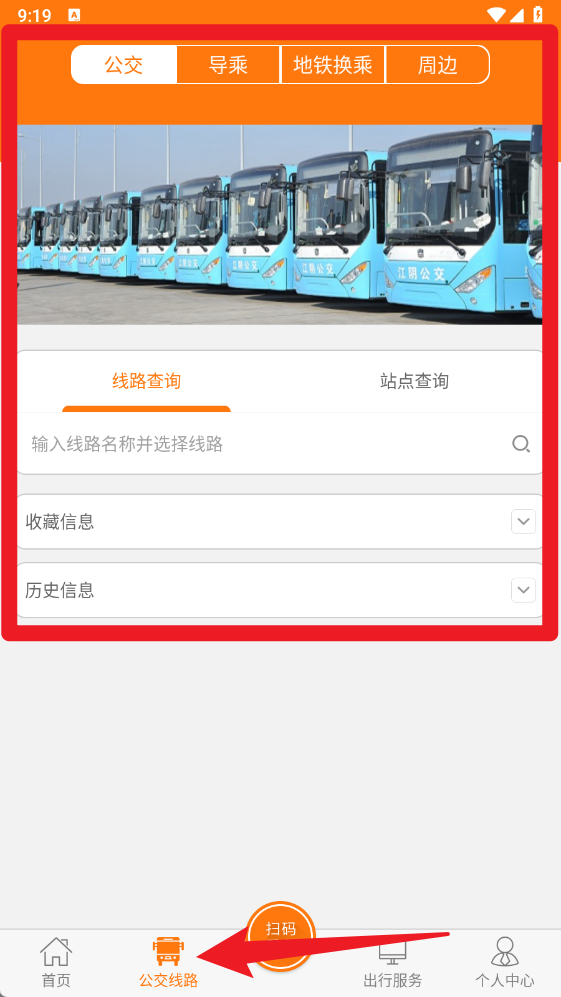Viewport: 561px width, 997px height.
Task: Tap the 扫码 scan circle button
Action: tap(280, 935)
